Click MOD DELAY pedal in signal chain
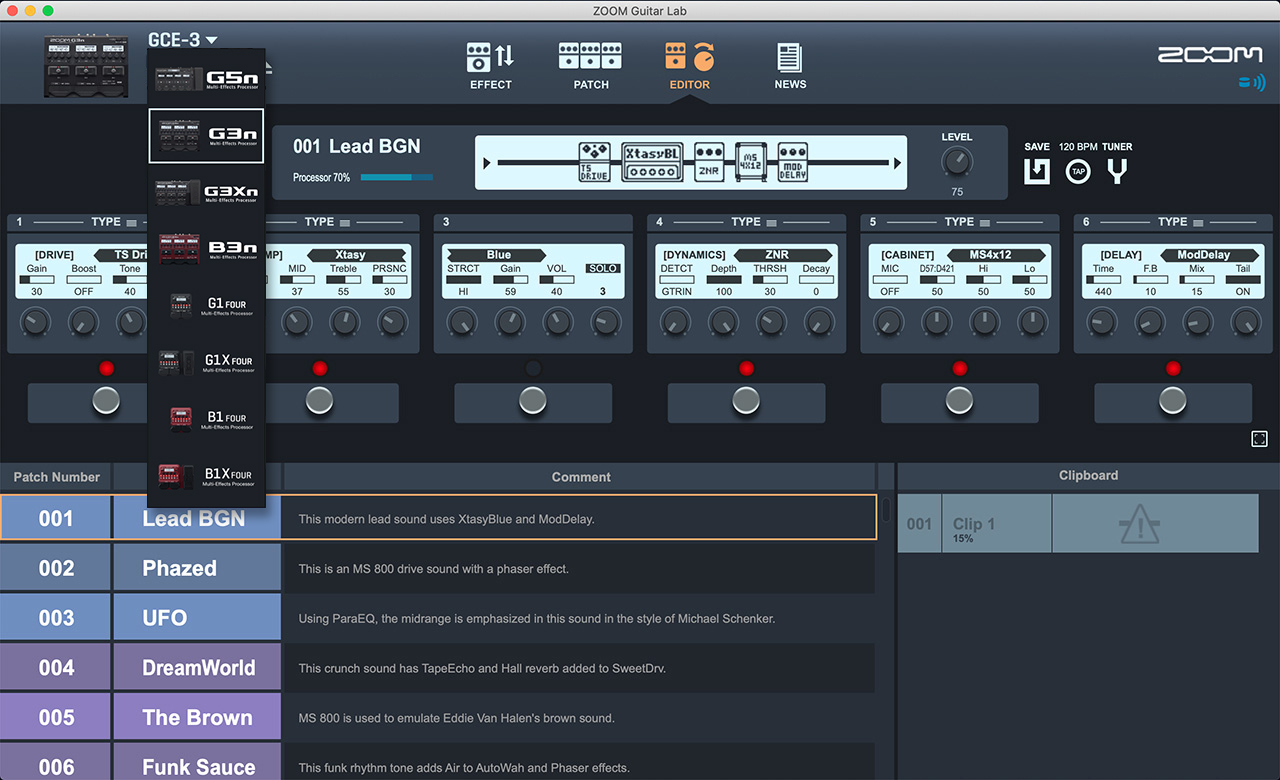The height and width of the screenshot is (780, 1280). coord(792,162)
